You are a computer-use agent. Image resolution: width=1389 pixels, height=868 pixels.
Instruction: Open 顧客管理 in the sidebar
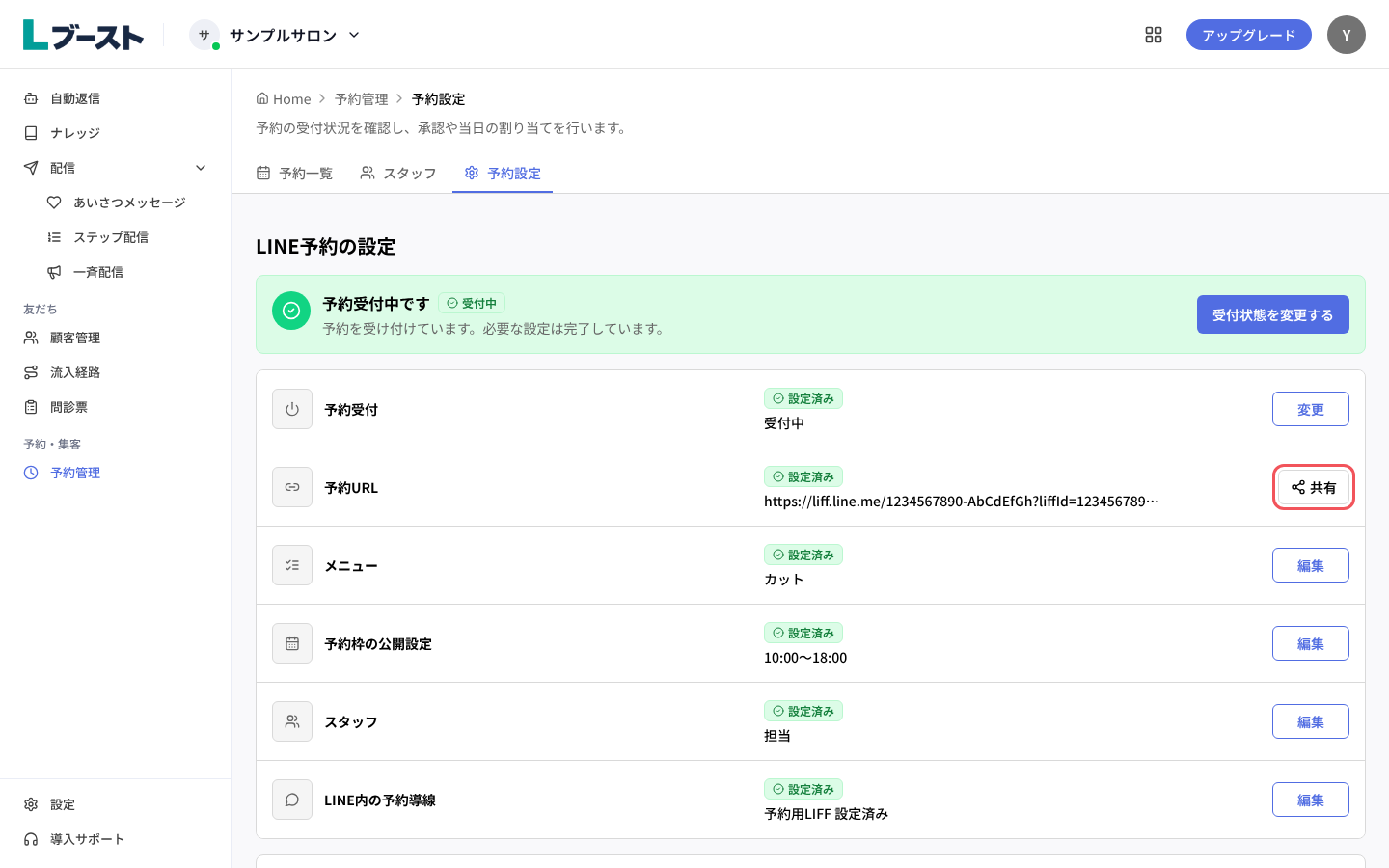(x=116, y=338)
